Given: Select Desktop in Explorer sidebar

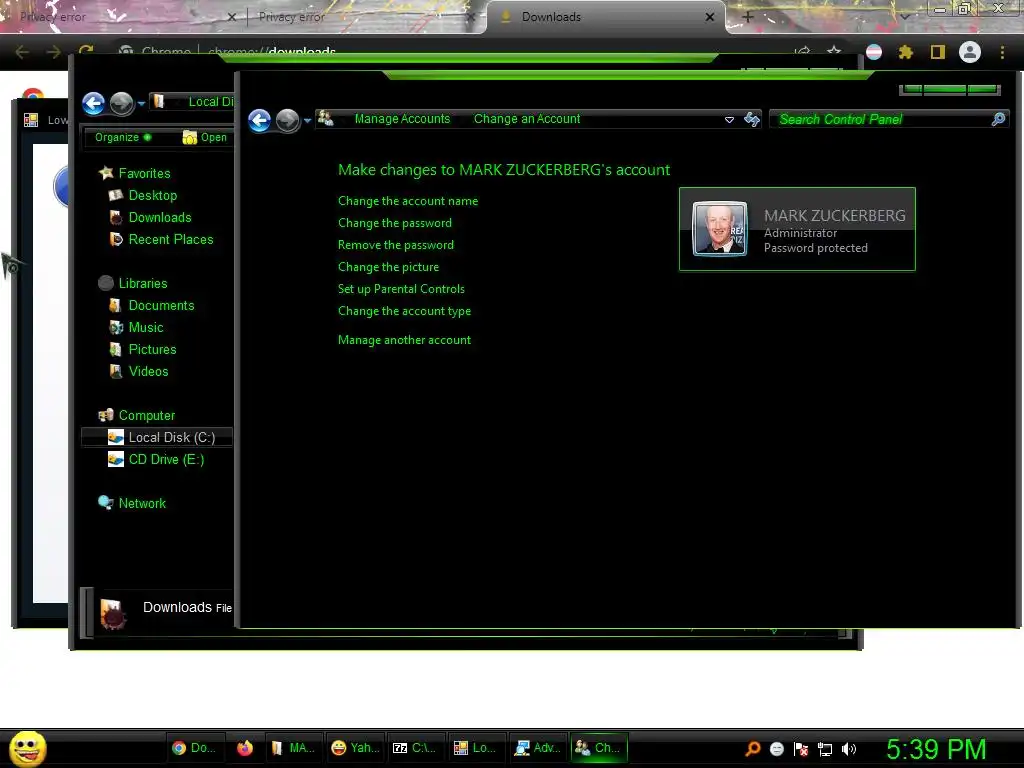Looking at the screenshot, I should pyautogui.click(x=152, y=195).
